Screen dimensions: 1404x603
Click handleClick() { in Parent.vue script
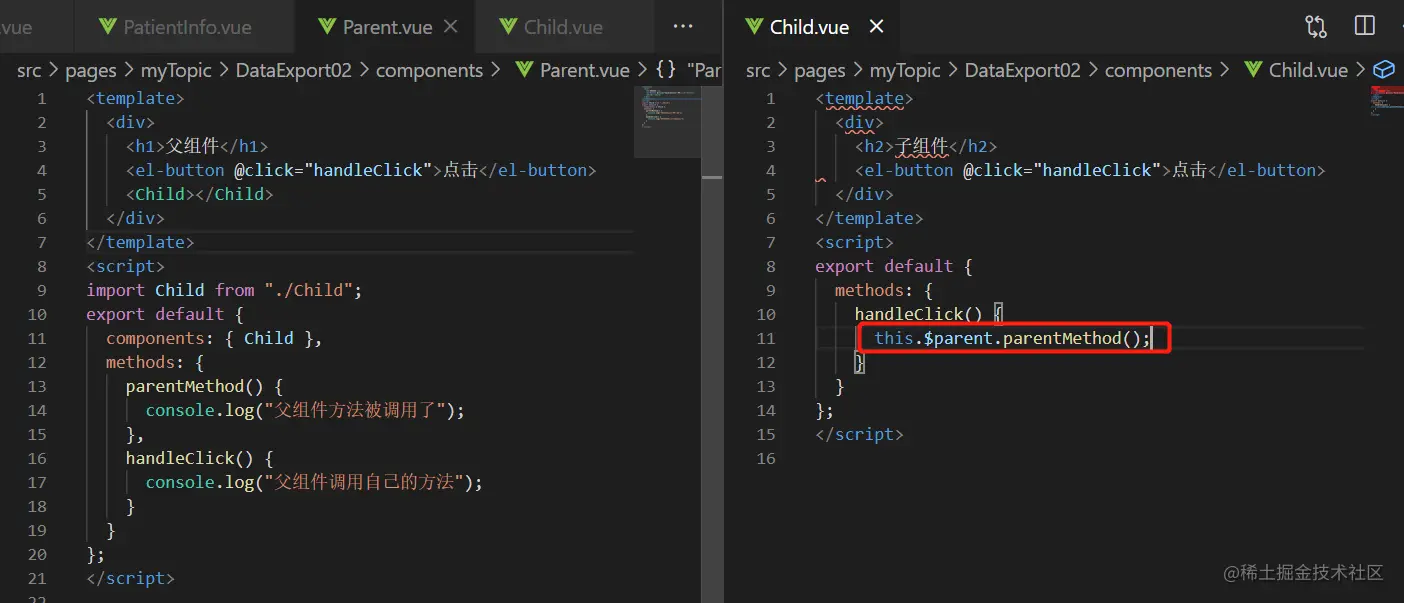200,458
